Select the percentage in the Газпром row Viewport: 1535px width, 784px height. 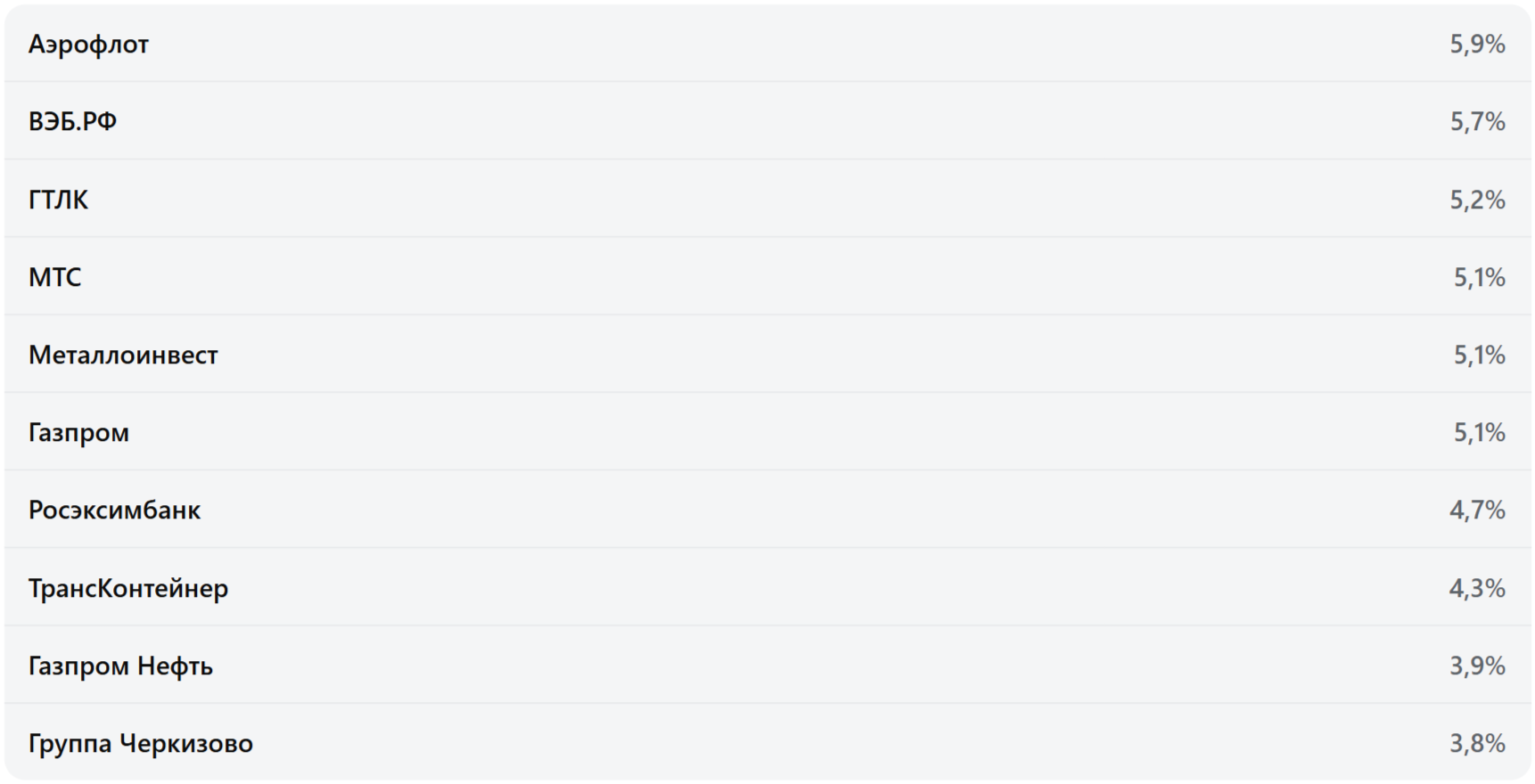[x=1479, y=432]
